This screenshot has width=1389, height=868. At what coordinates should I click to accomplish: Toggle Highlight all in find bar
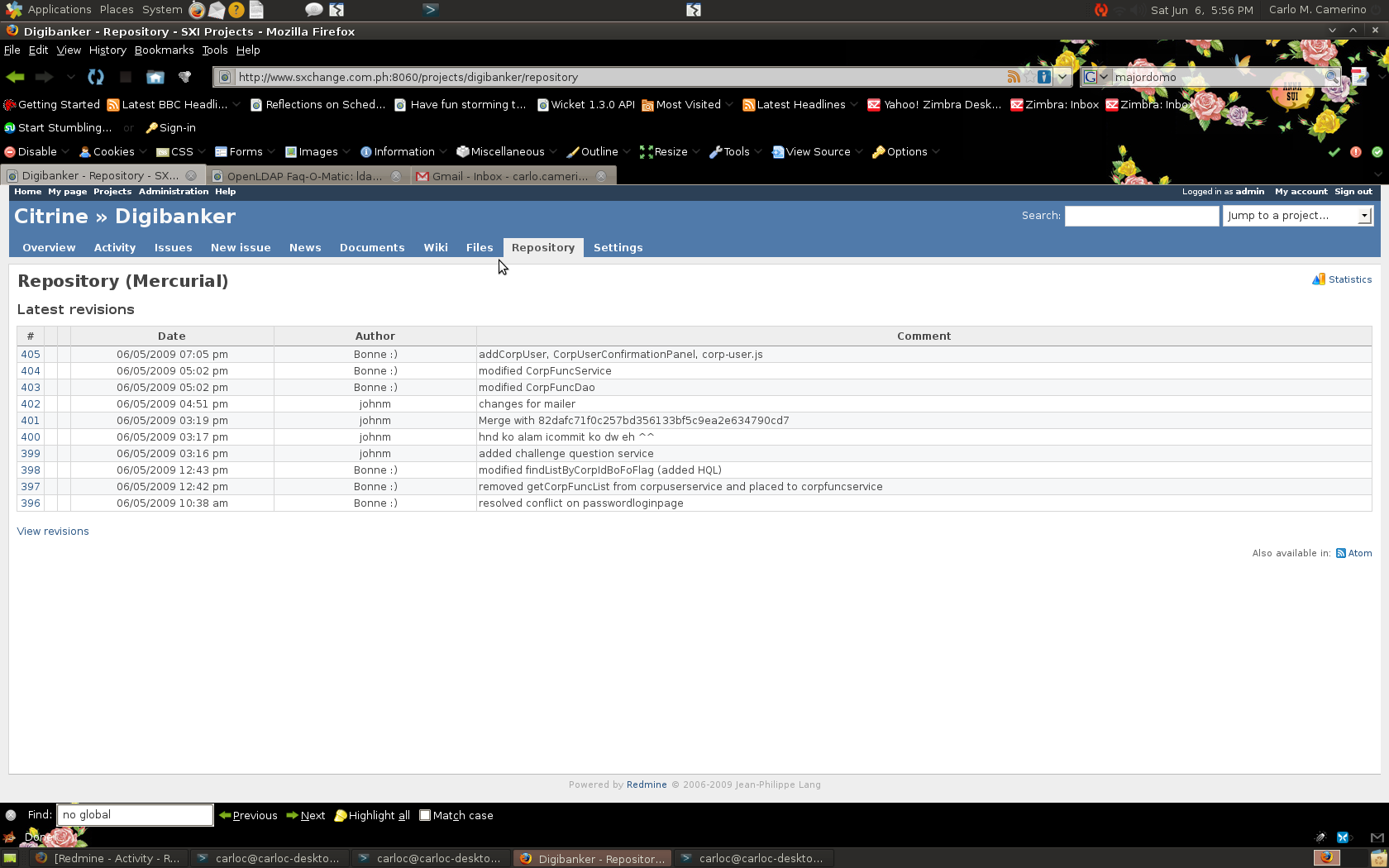tap(372, 815)
